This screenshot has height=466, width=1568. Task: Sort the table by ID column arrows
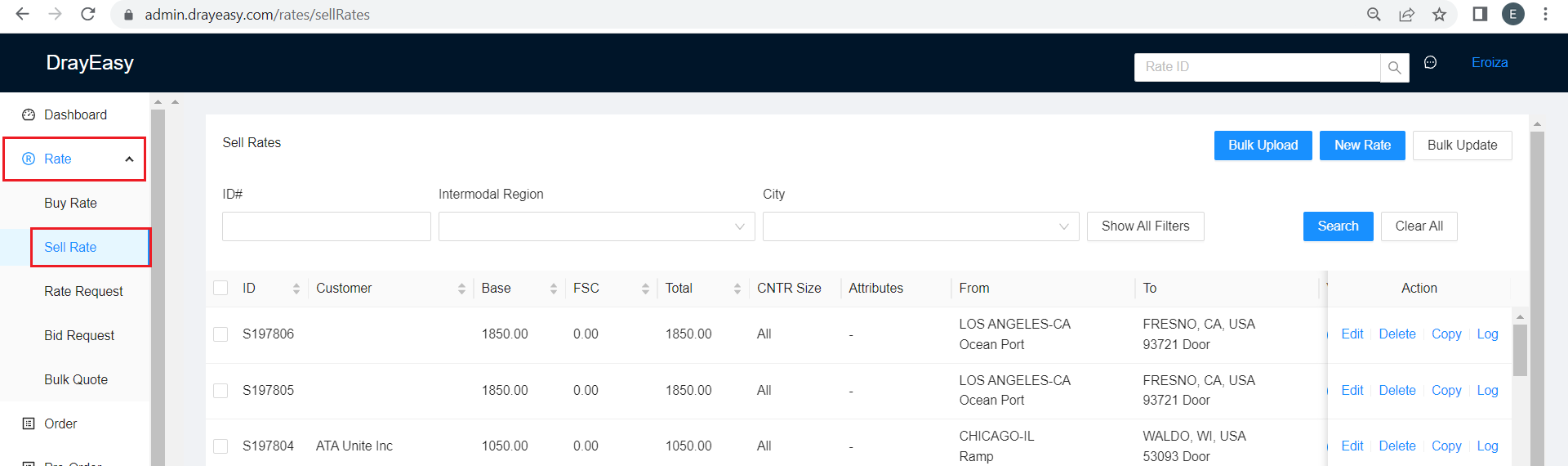click(296, 289)
